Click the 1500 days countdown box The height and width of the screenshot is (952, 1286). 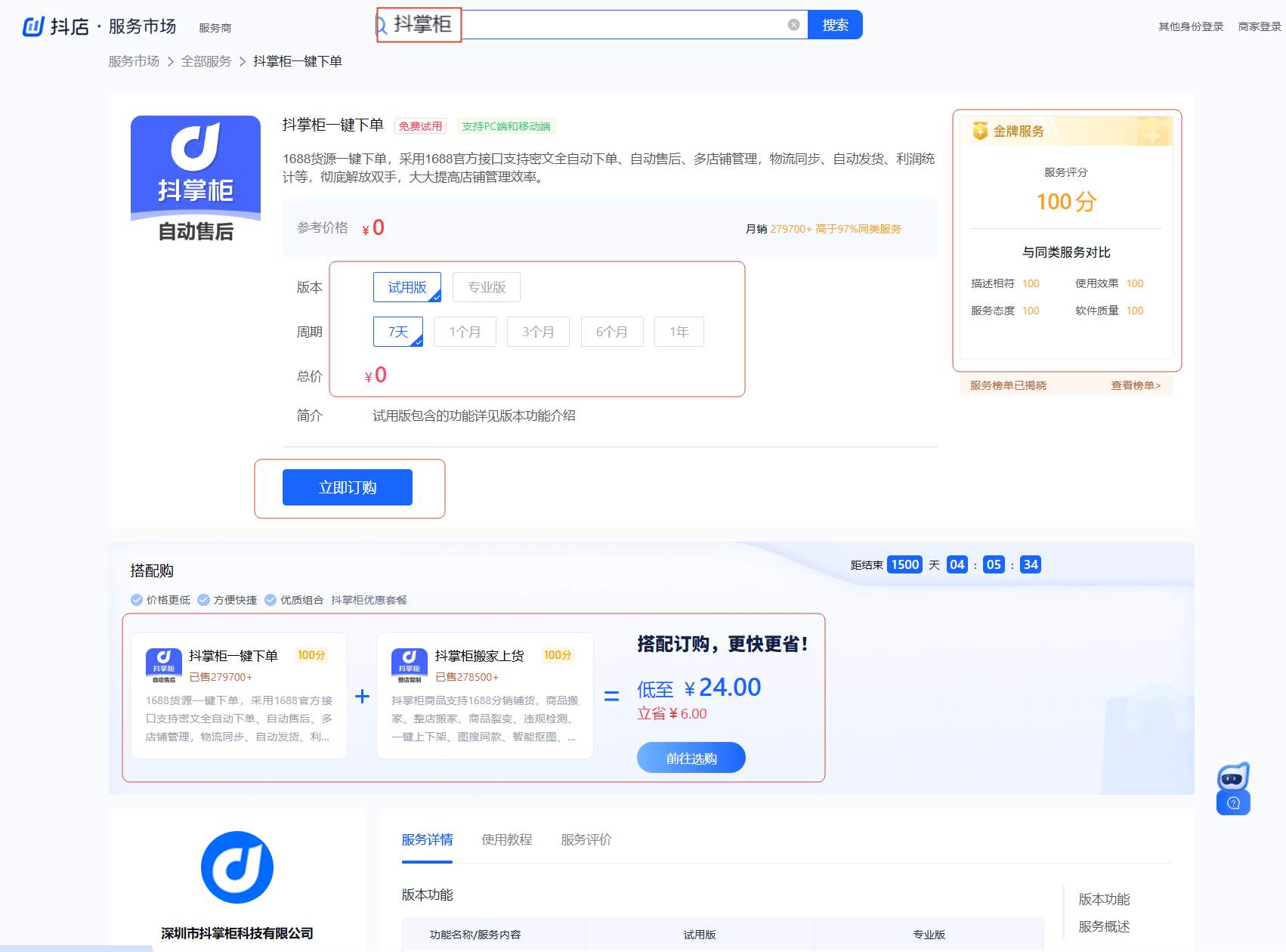tap(904, 564)
